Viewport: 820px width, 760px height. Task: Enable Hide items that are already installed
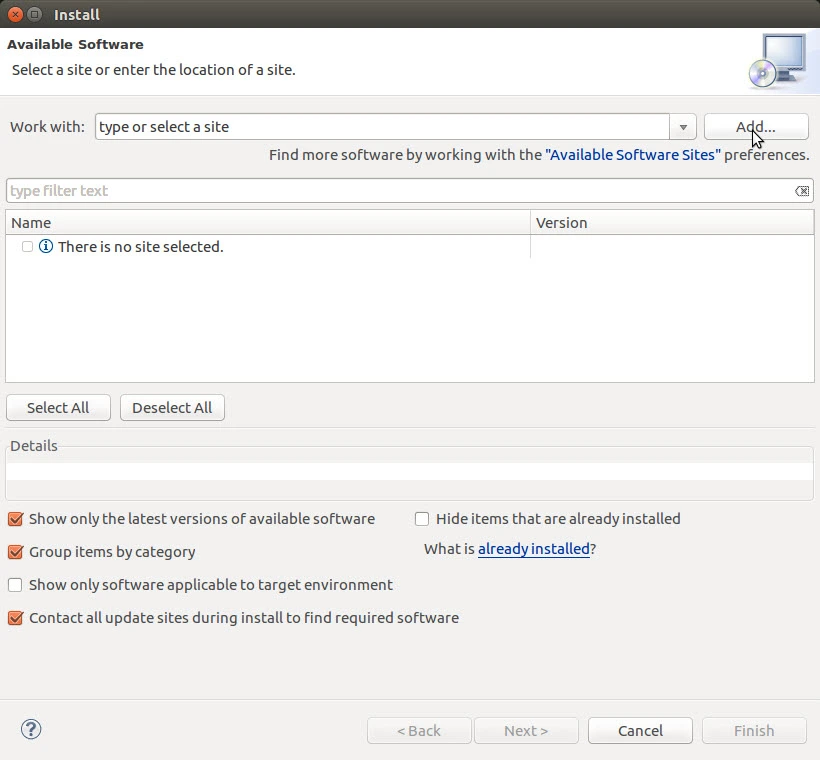422,519
